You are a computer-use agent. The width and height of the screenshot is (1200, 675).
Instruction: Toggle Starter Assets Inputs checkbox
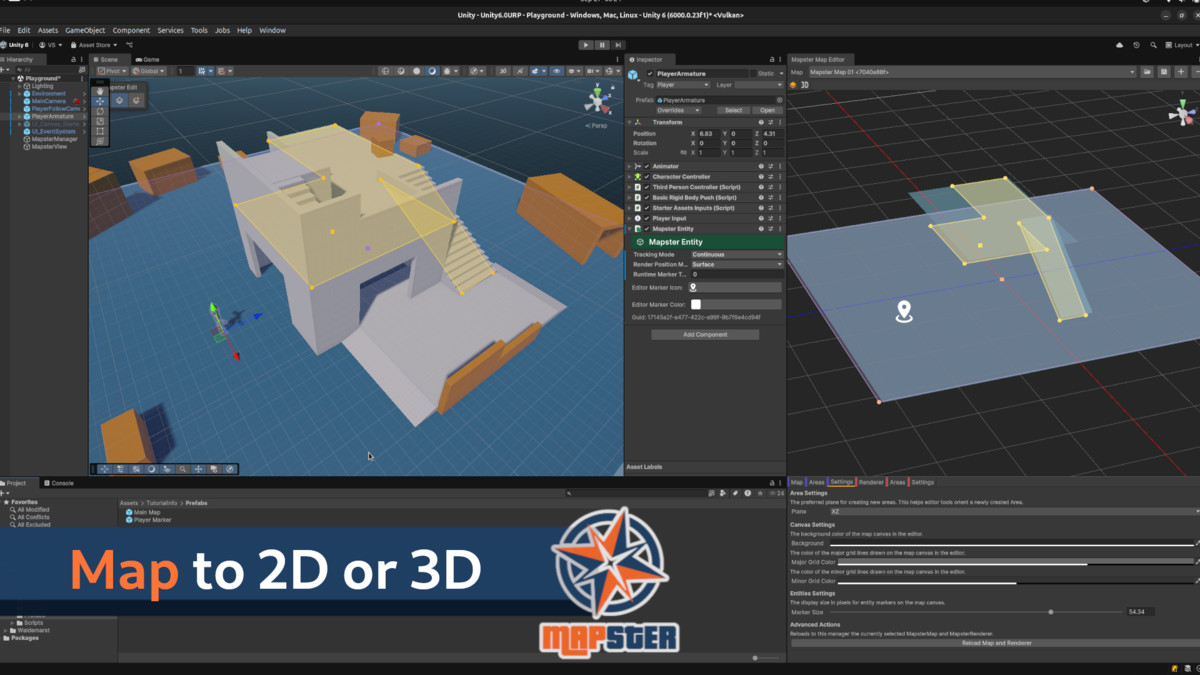coord(647,208)
